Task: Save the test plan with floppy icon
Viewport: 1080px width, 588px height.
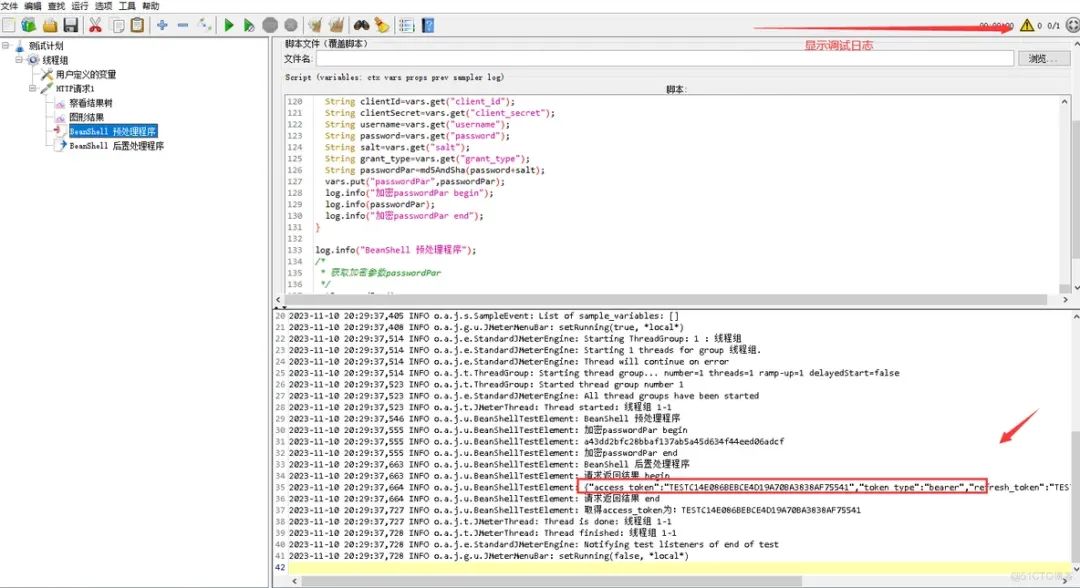Action: [70, 25]
